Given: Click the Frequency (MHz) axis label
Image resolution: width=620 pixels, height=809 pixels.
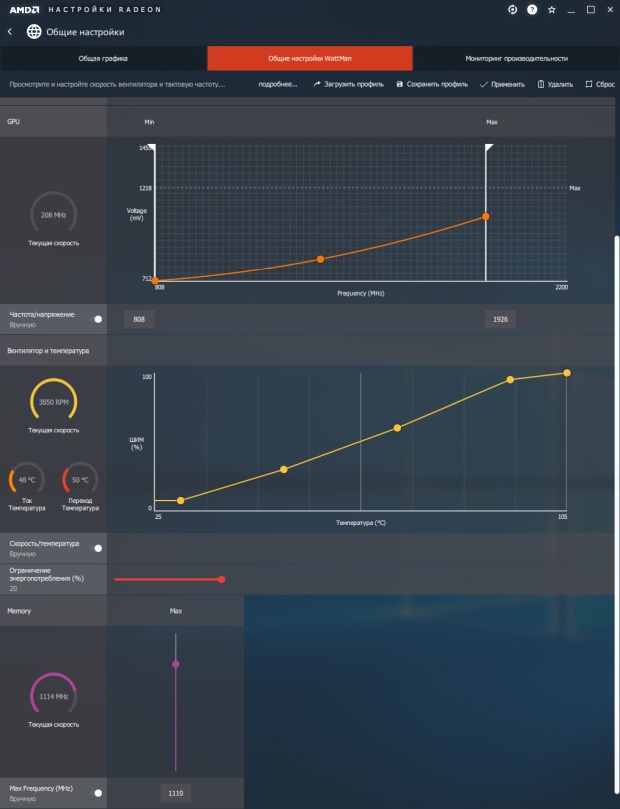Looking at the screenshot, I should (x=361, y=293).
